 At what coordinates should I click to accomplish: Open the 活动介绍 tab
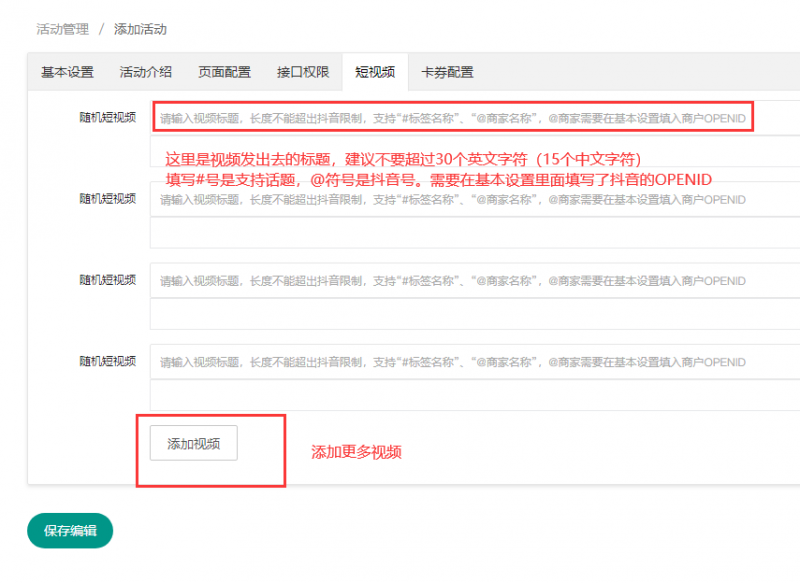(145, 72)
